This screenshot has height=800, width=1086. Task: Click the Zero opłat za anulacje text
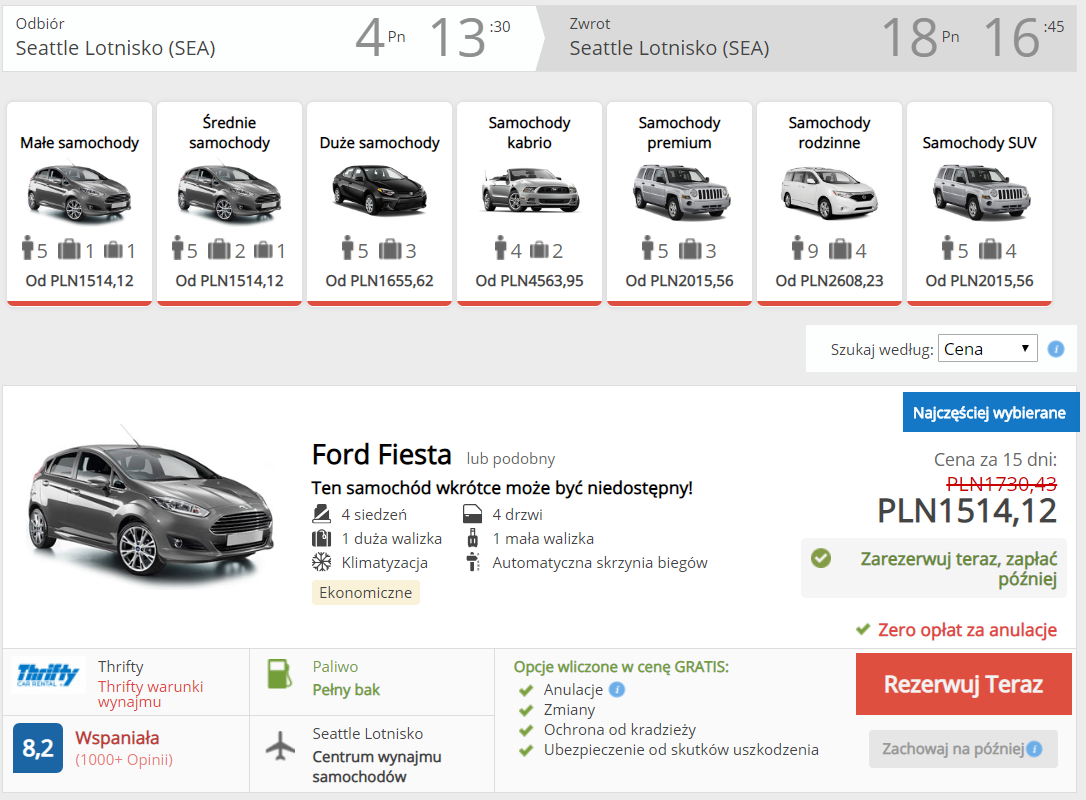point(968,630)
